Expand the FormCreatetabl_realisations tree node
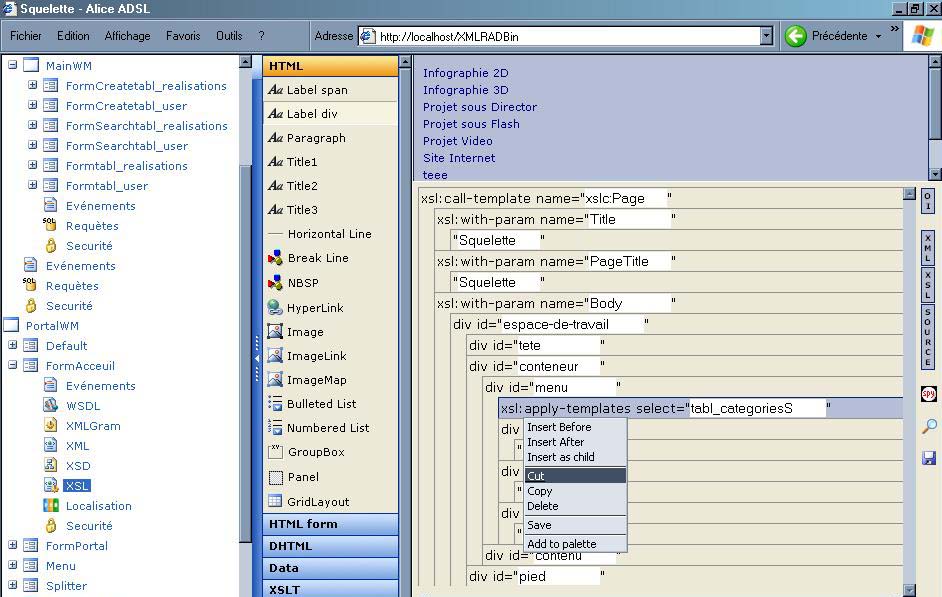Viewport: 942px width, 597px height. coord(32,86)
